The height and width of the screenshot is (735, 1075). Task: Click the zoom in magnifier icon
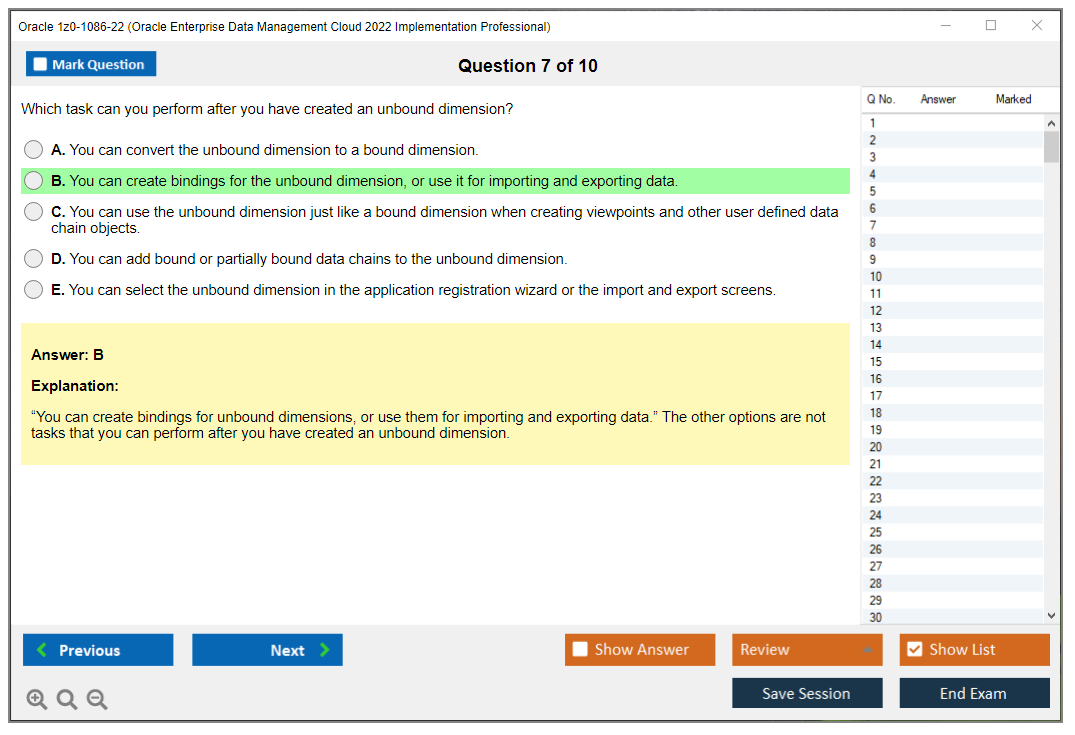pos(36,699)
